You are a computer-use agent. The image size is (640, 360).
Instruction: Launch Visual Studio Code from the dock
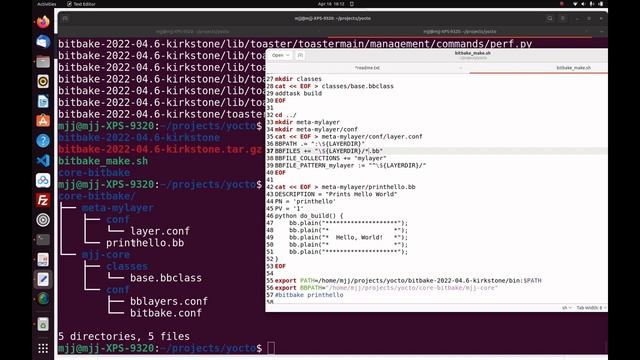click(x=43, y=160)
